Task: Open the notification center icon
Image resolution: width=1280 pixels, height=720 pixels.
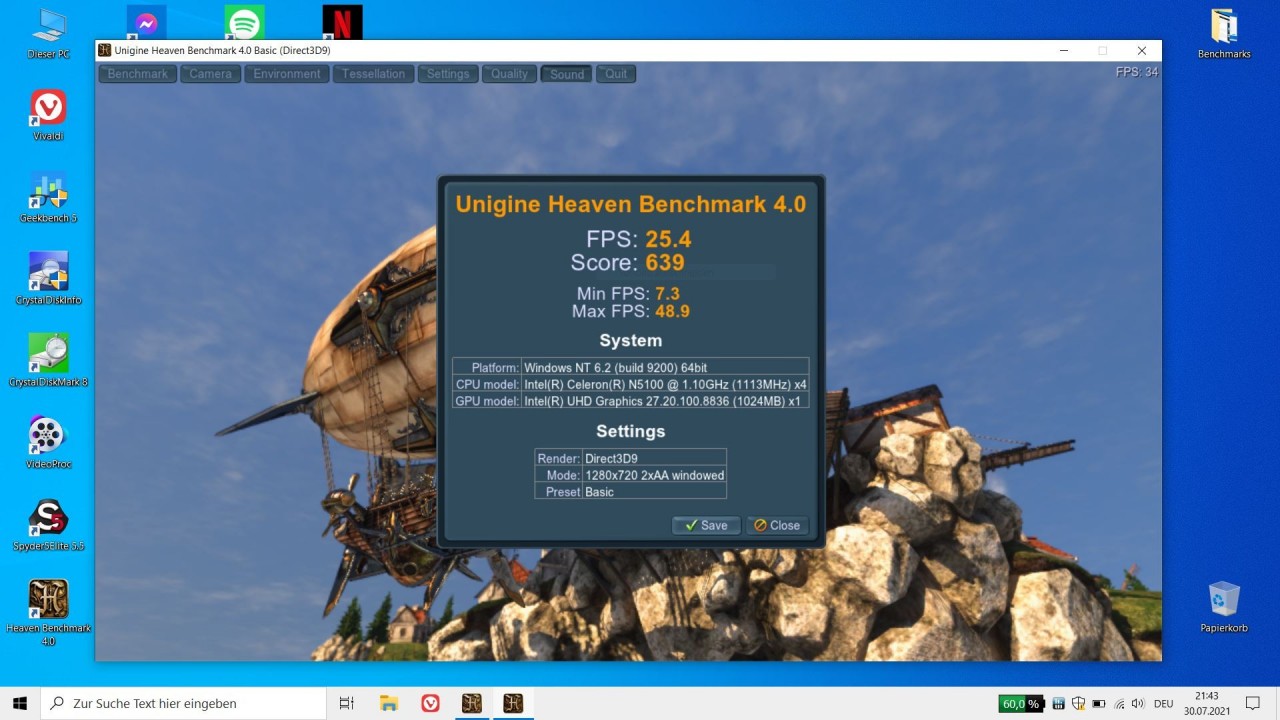Action: click(1253, 703)
